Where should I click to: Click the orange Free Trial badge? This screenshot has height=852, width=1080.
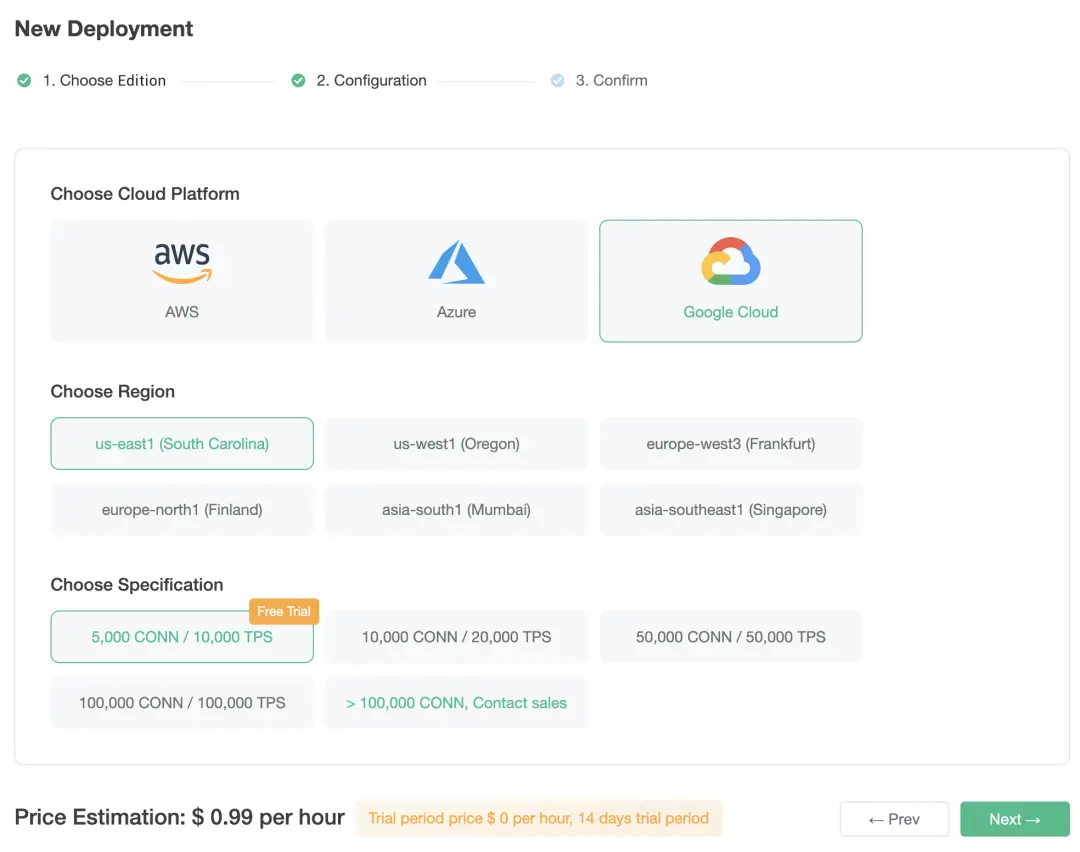283,611
